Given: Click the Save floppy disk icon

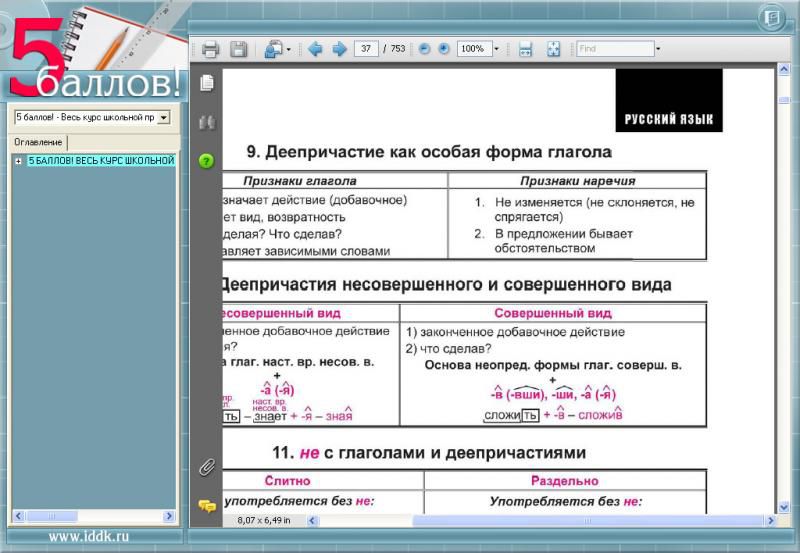Looking at the screenshot, I should click(x=238, y=49).
